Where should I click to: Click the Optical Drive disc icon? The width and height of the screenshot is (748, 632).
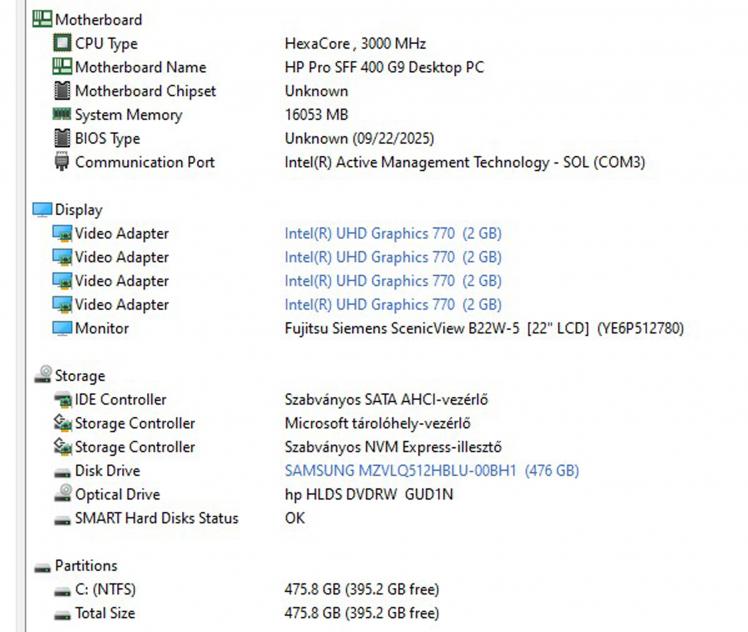point(62,495)
